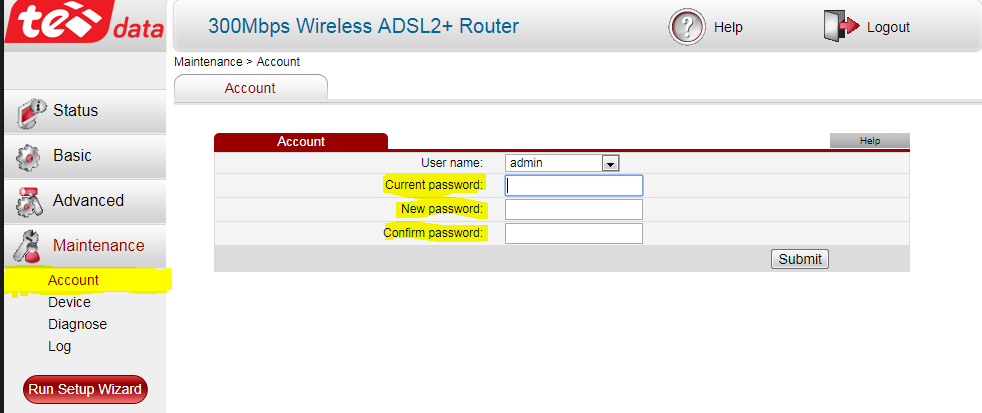The height and width of the screenshot is (413, 982).
Task: Click the Help question mark icon
Action: point(687,27)
